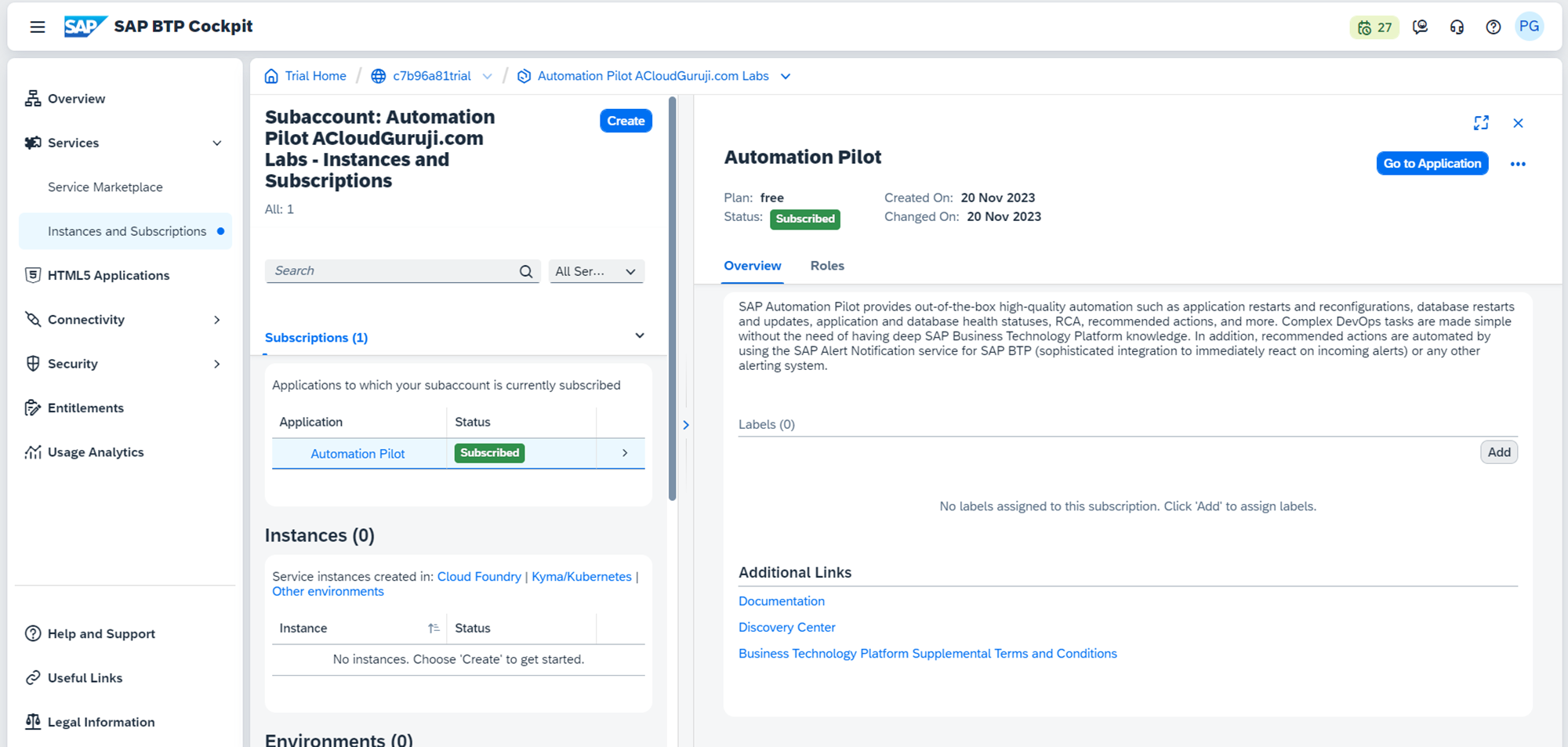Image resolution: width=1568 pixels, height=747 pixels.
Task: Open the Documentation link
Action: click(x=781, y=601)
